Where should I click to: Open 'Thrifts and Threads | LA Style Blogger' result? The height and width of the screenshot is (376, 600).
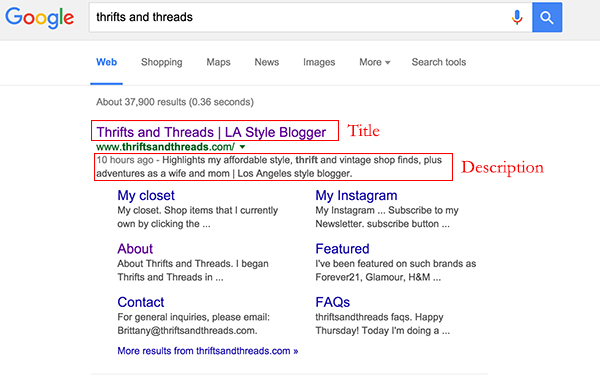pyautogui.click(x=211, y=132)
